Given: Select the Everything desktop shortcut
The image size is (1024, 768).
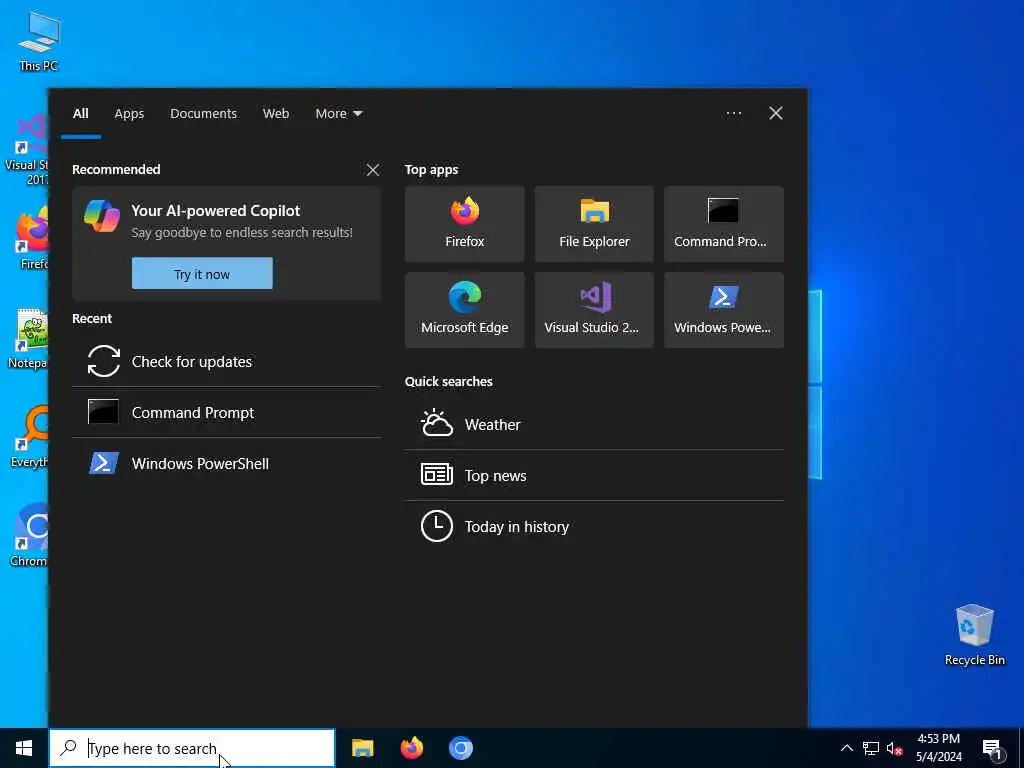Looking at the screenshot, I should (29, 437).
